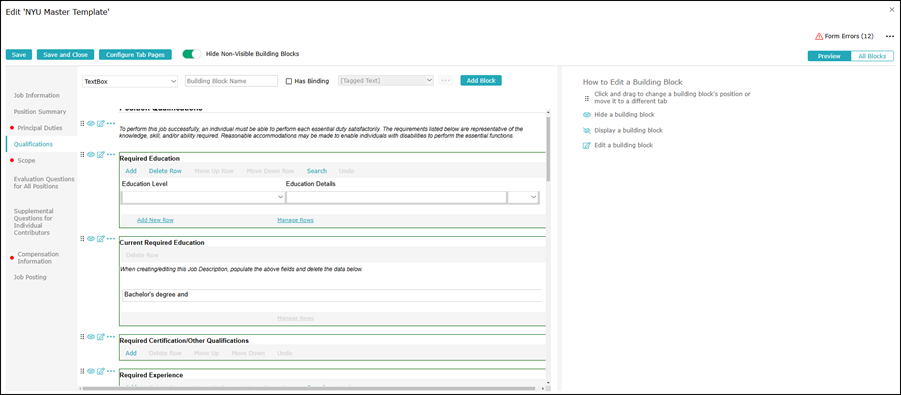Click the Form Errors warning triangle icon
Screen dimensions: 901x395
pyautogui.click(x=819, y=36)
